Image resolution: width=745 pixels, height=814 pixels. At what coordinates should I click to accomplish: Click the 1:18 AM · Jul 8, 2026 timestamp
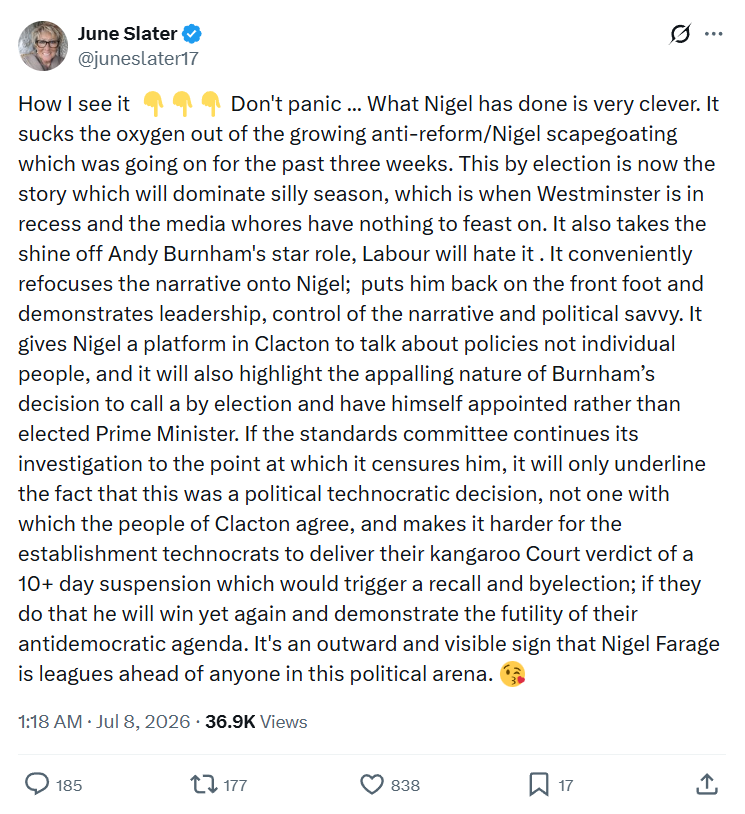104,722
